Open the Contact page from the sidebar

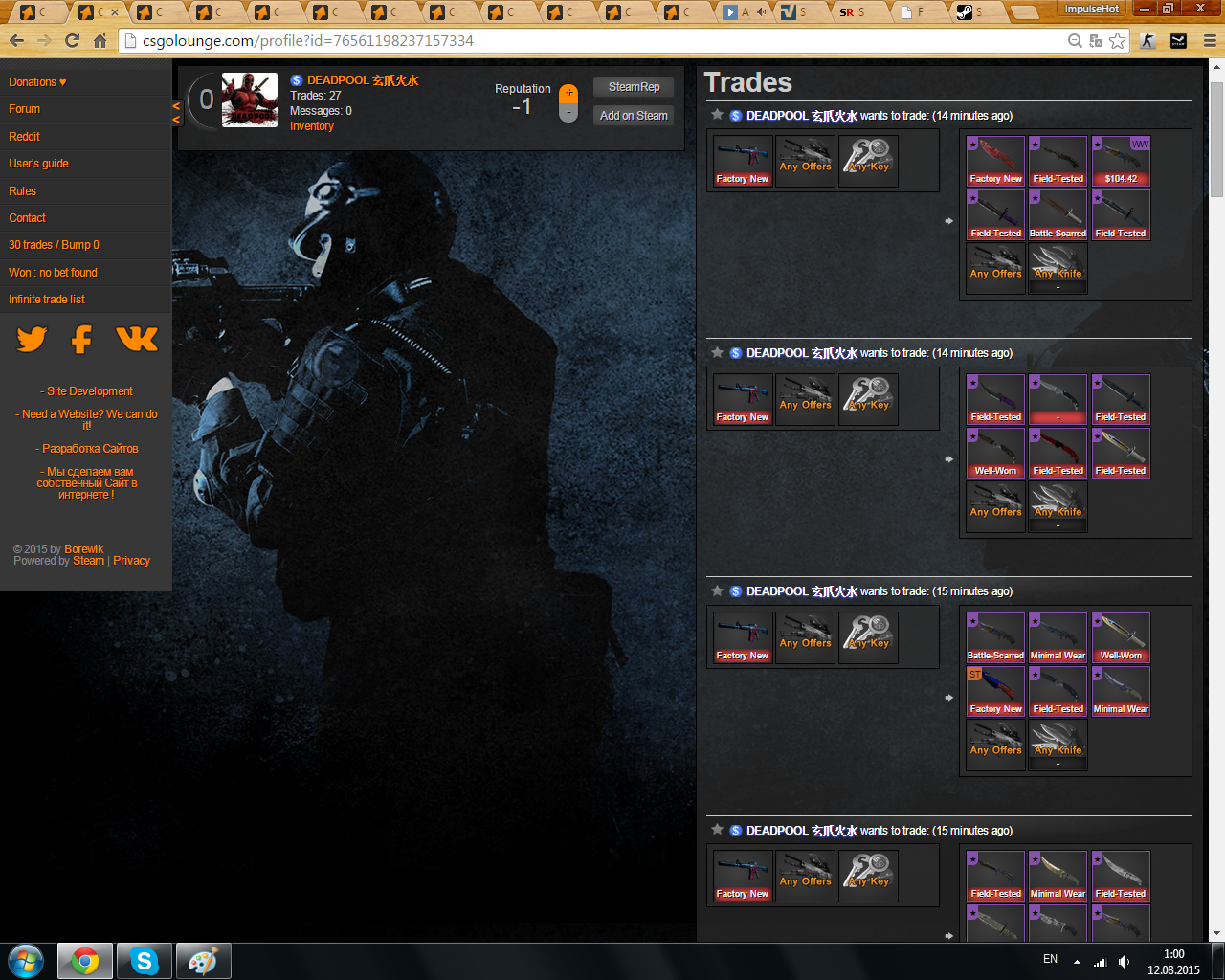(28, 218)
